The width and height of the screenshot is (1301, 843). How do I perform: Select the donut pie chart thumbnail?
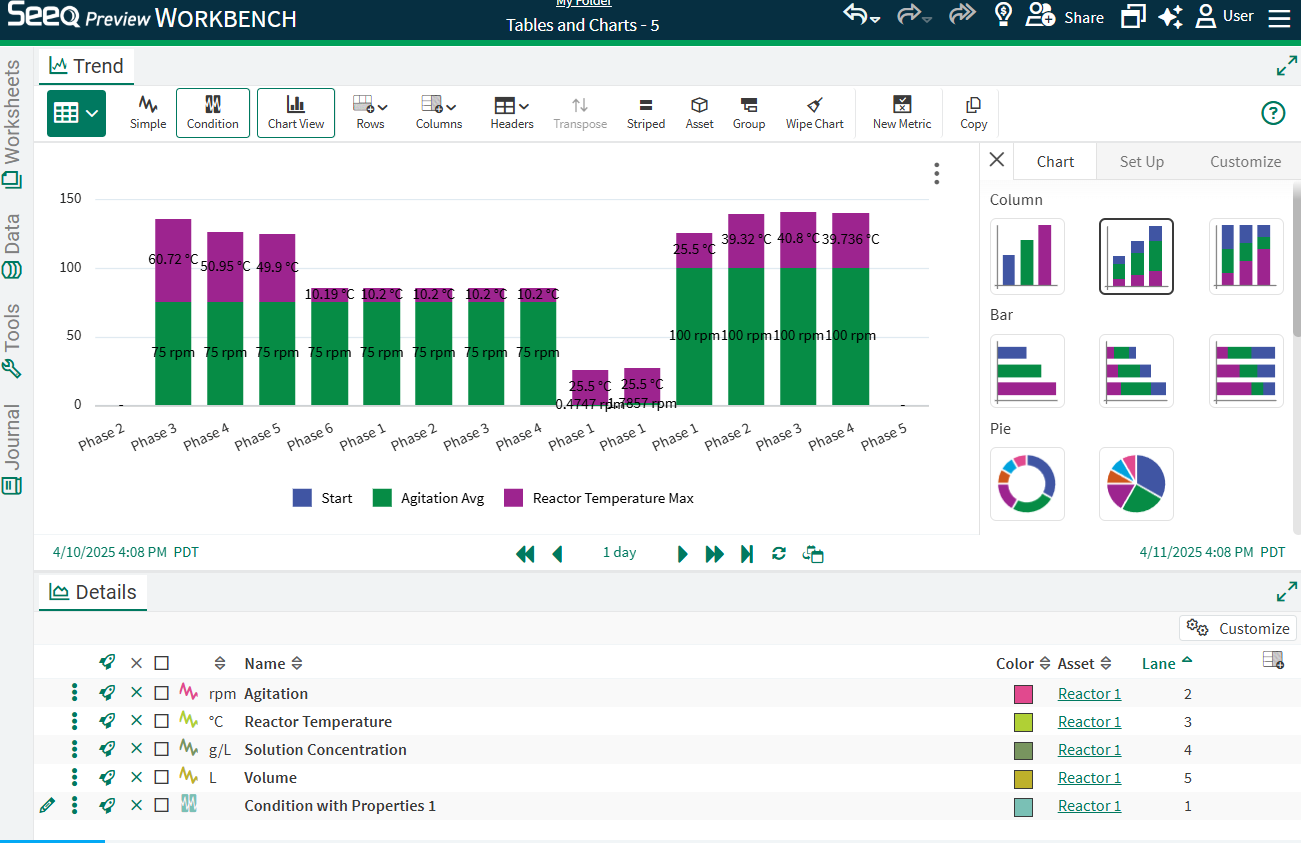pos(1027,484)
